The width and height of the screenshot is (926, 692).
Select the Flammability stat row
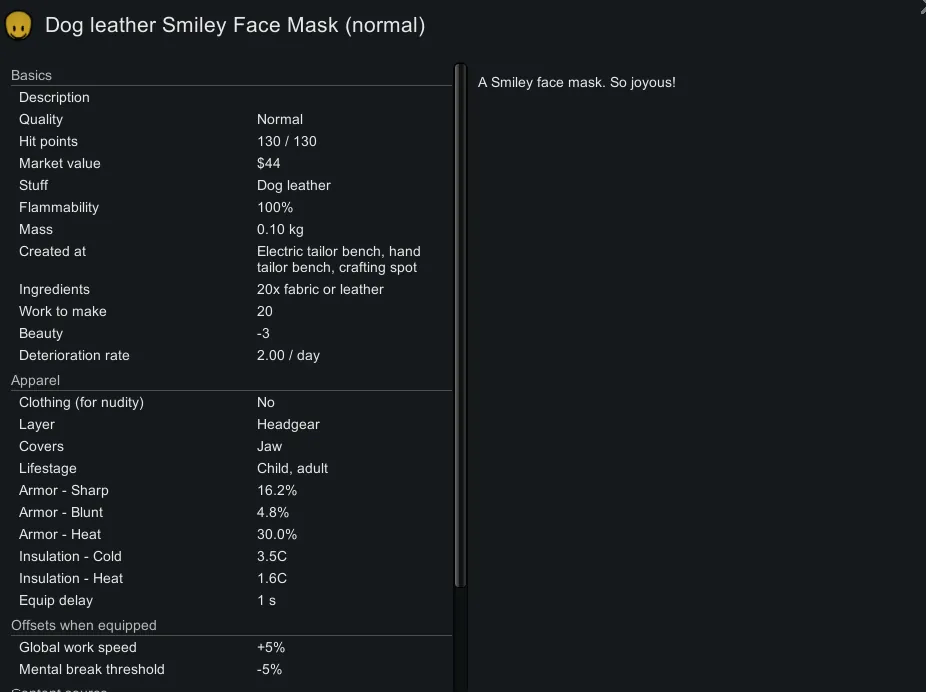(232, 207)
